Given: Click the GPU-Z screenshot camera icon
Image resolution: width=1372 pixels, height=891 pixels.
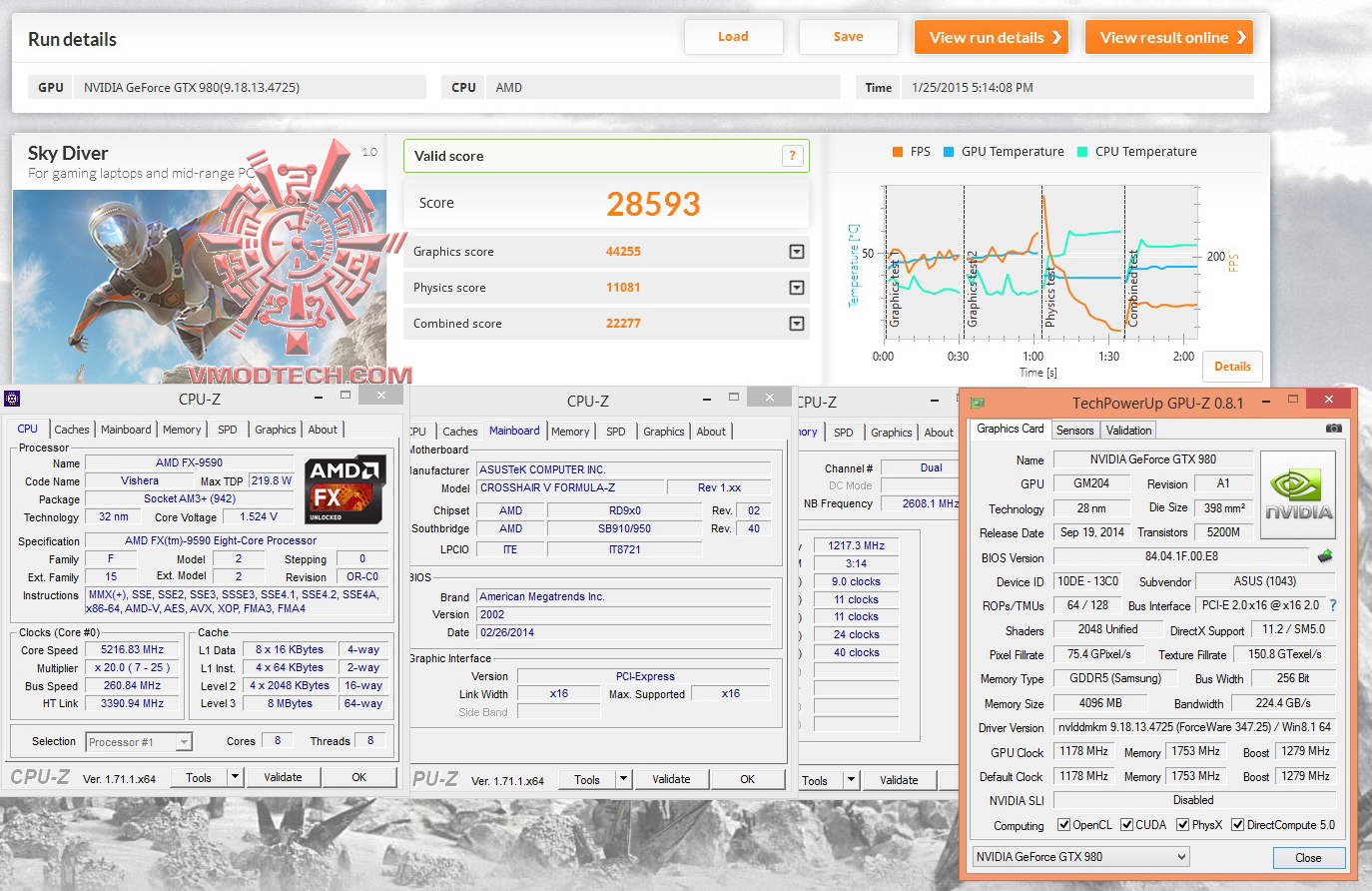Looking at the screenshot, I should 1333,429.
